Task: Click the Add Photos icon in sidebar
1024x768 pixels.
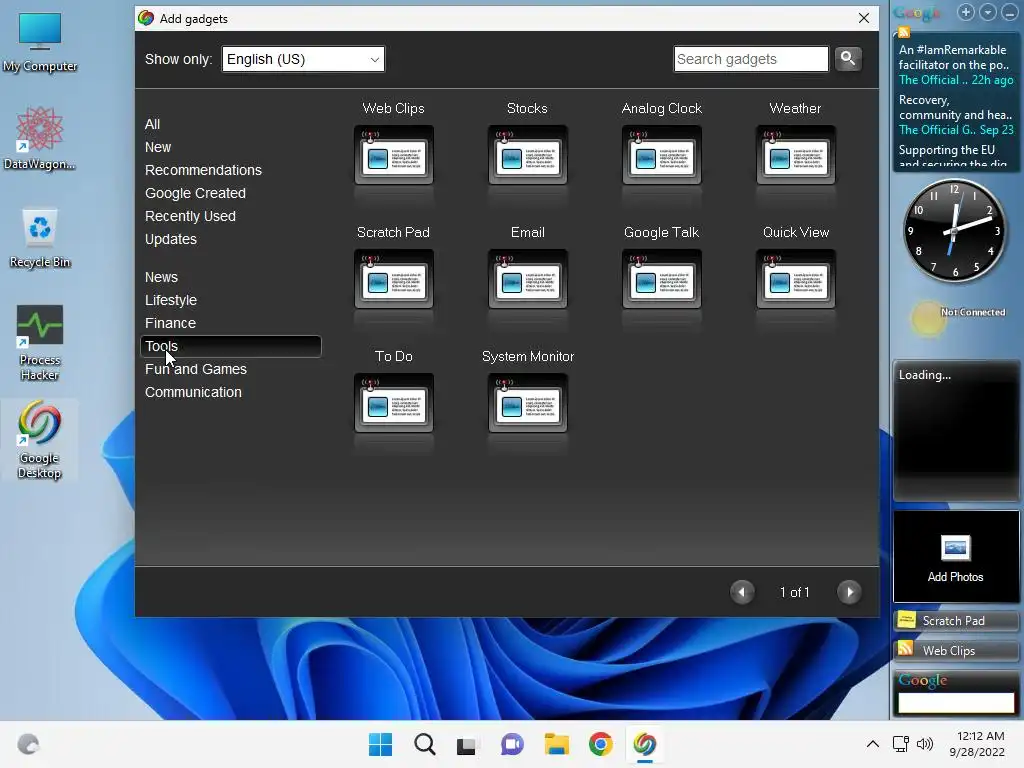Action: [x=955, y=549]
